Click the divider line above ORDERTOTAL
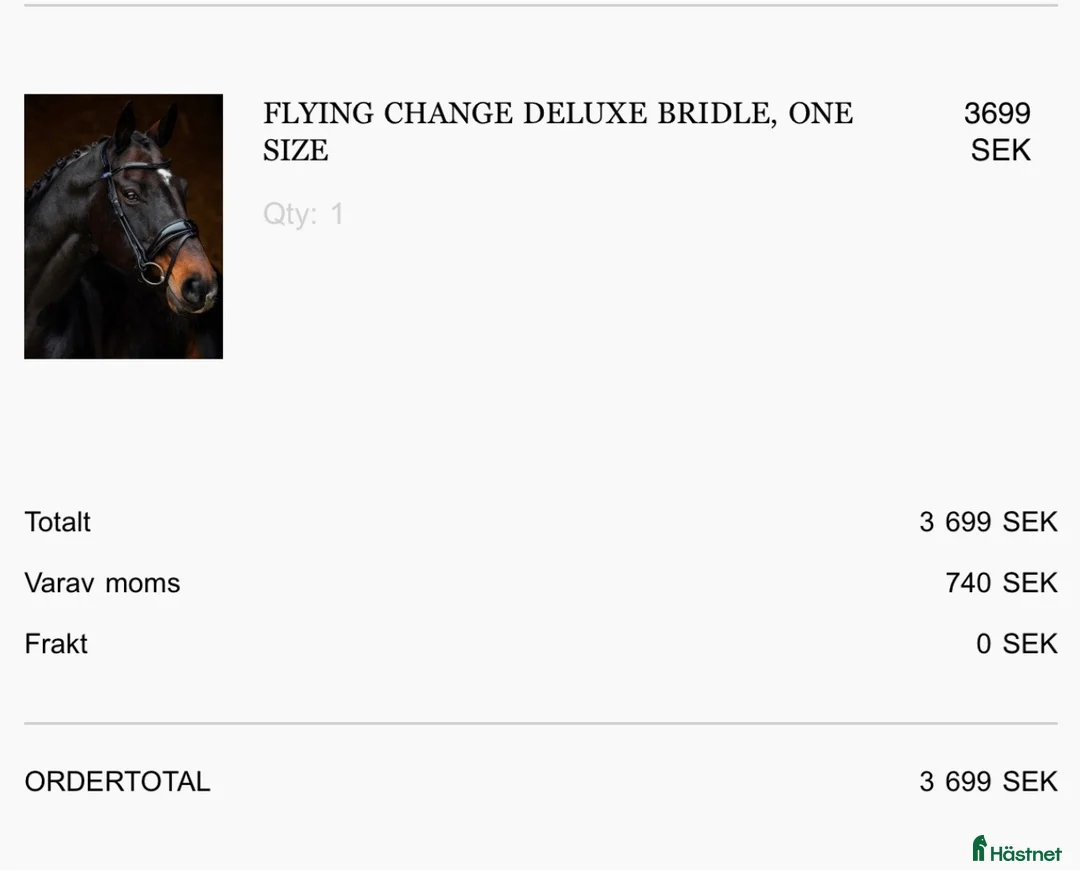 pos(540,723)
